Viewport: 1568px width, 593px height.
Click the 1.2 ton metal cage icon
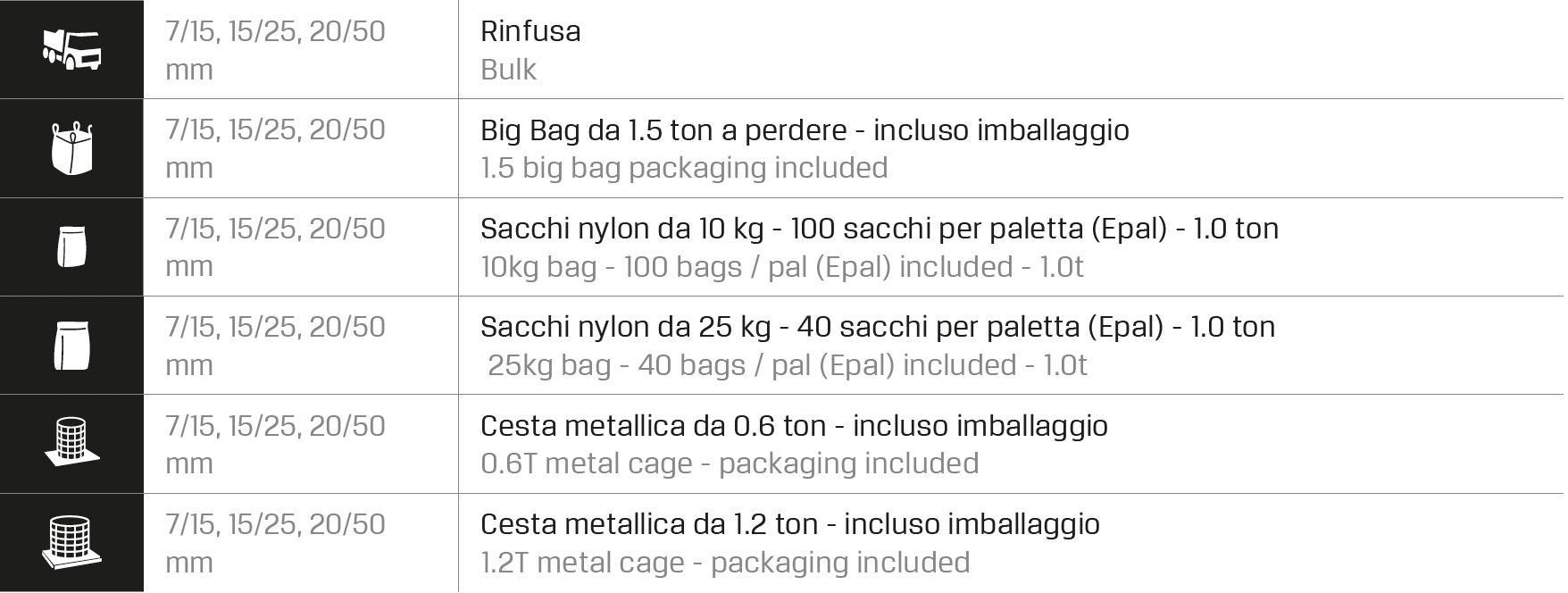[71, 542]
